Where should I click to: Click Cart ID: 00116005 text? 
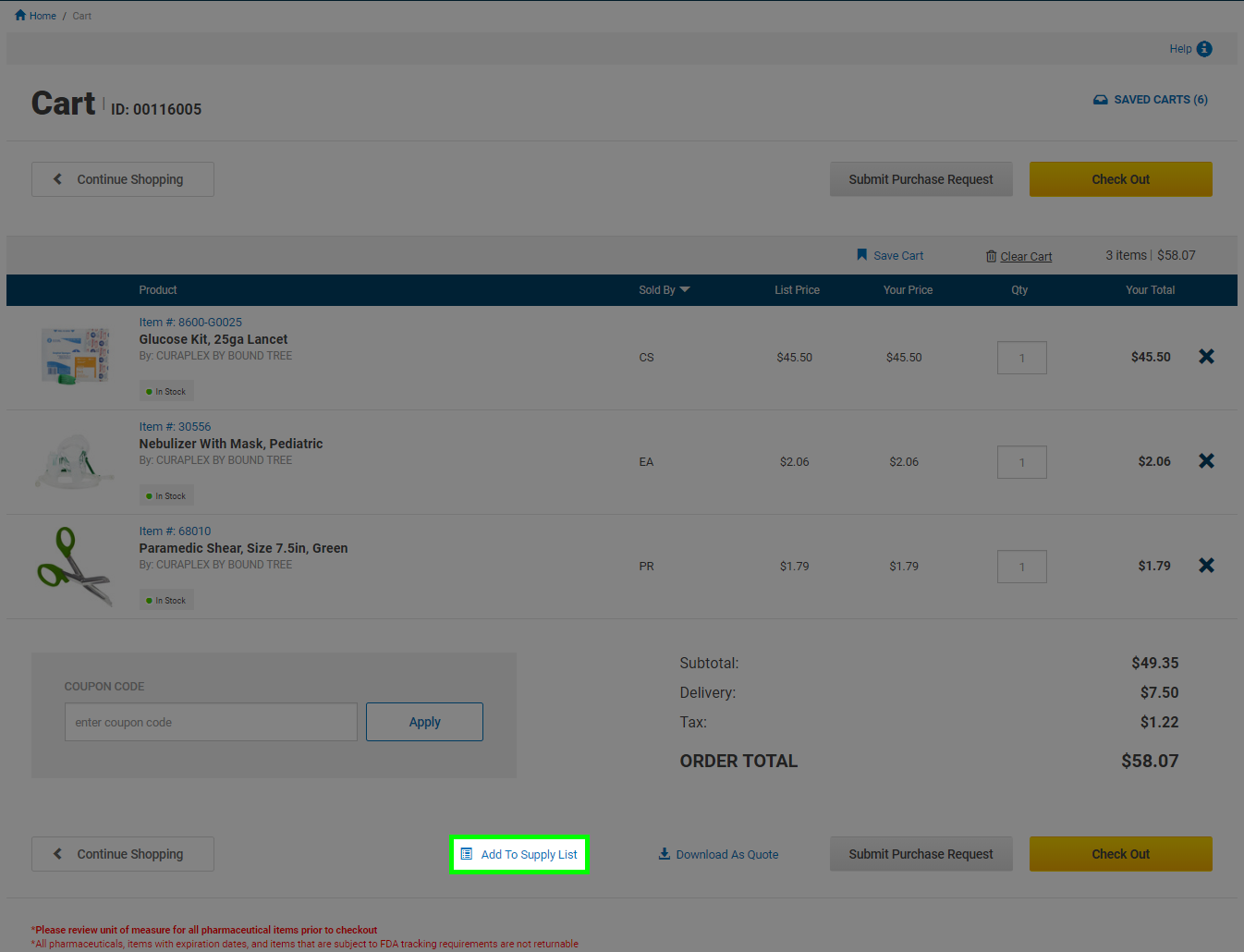[156, 109]
